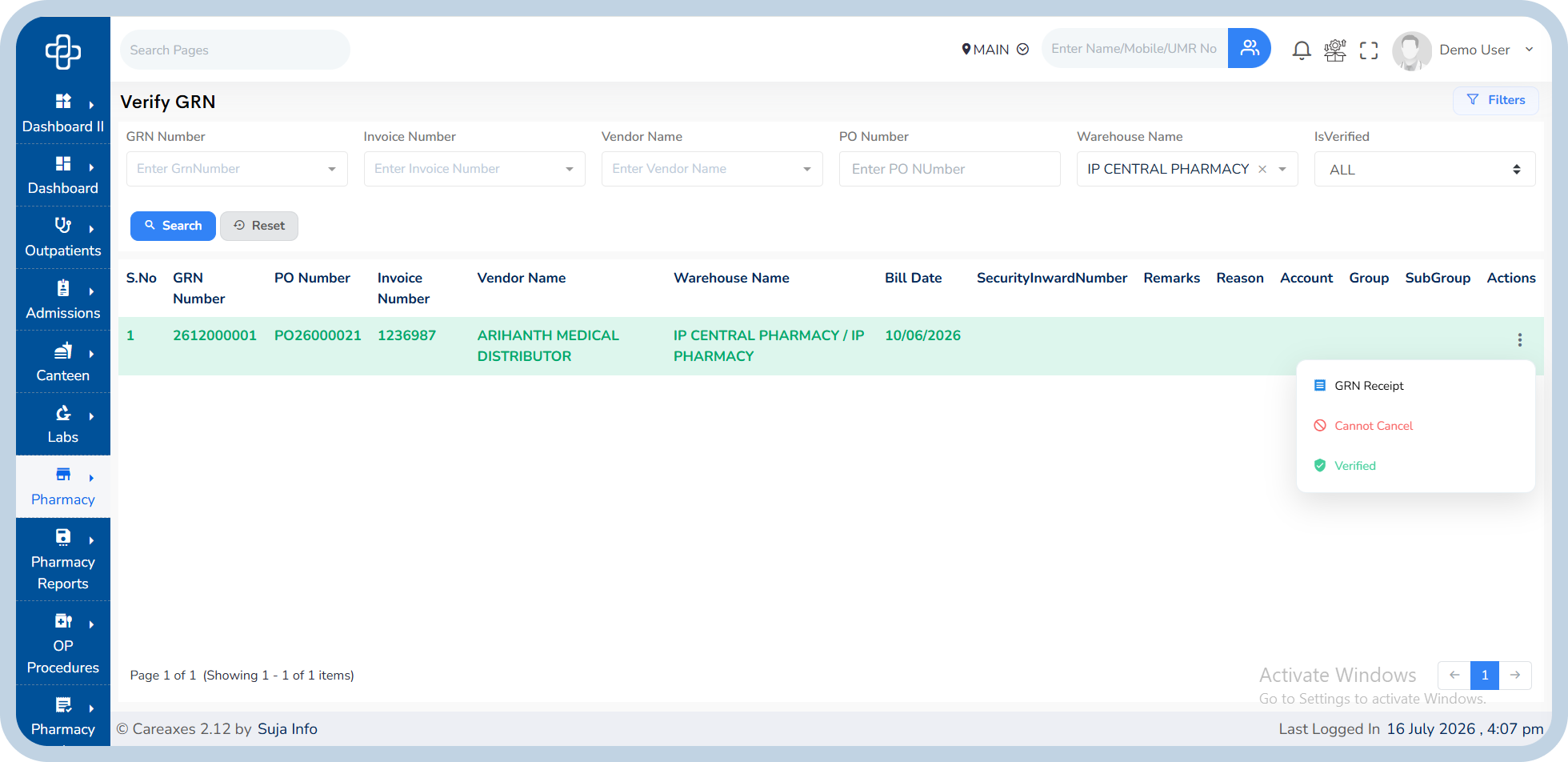1568x762 pixels.
Task: Focus the Search Pages field
Action: pyautogui.click(x=235, y=50)
